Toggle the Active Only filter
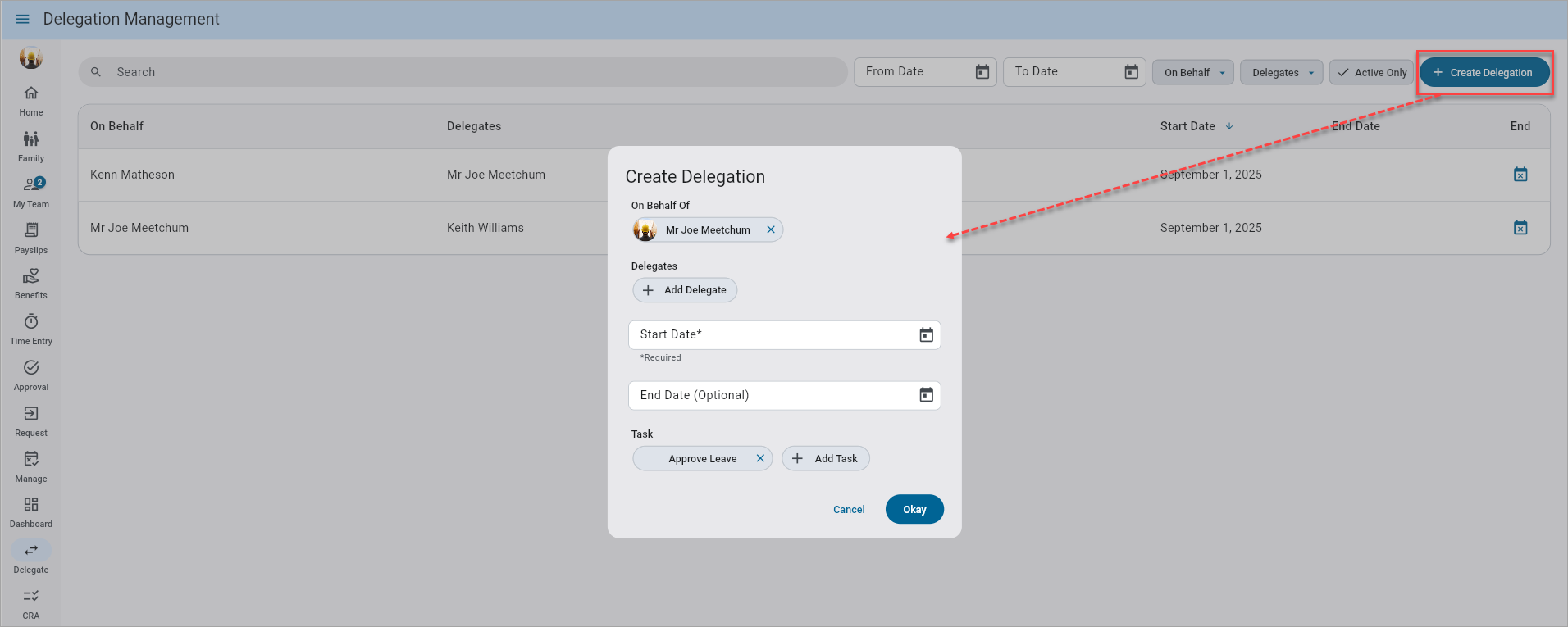 pyautogui.click(x=1371, y=73)
